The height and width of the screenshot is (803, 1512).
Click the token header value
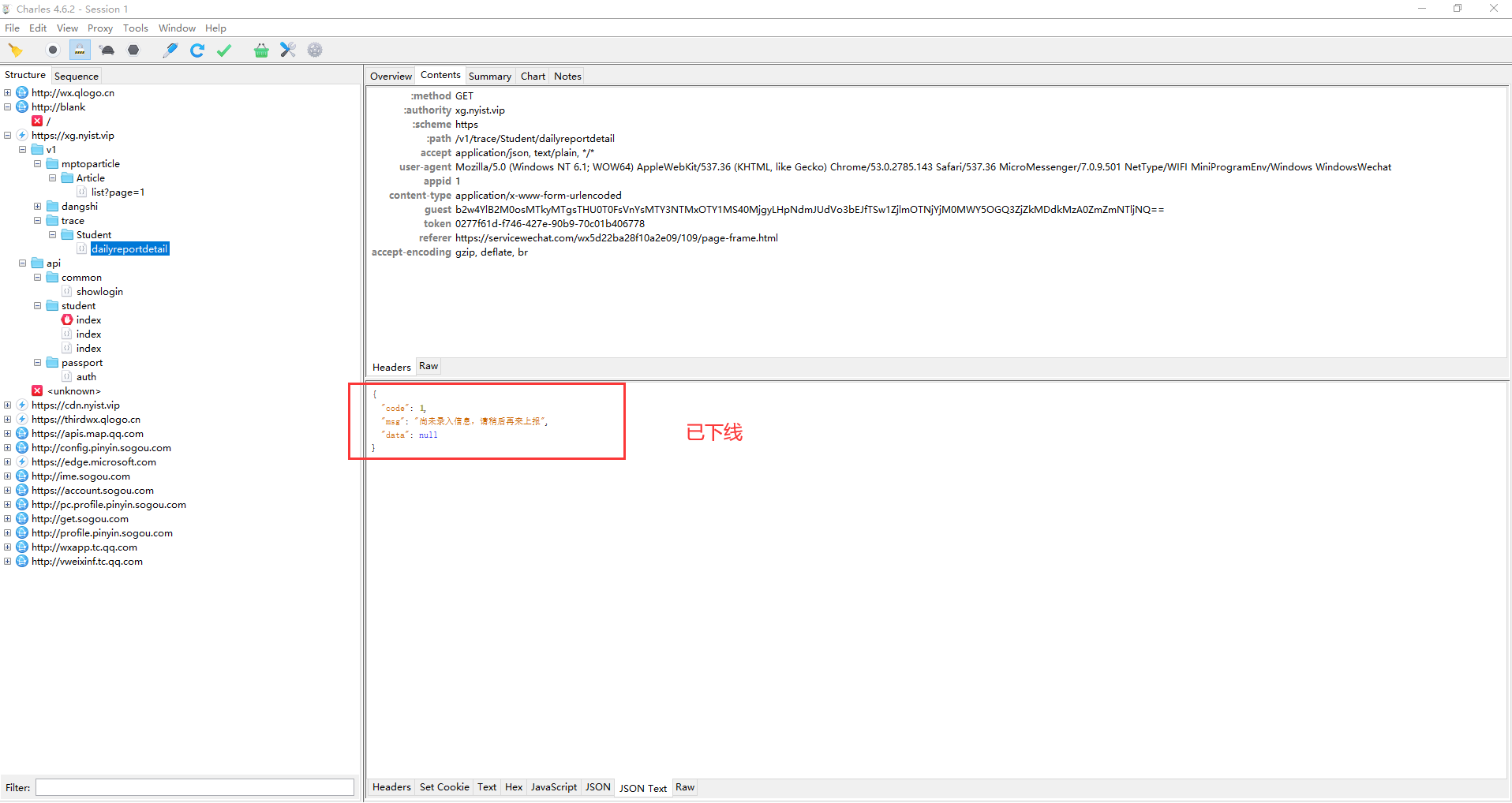click(x=550, y=224)
